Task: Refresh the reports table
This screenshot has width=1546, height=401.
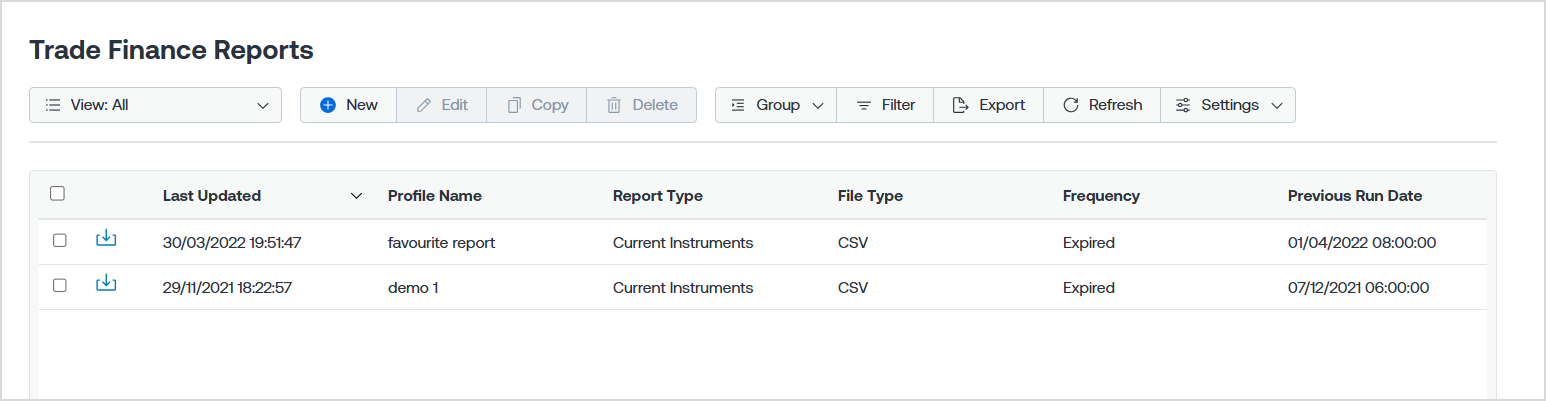Action: pyautogui.click(x=1102, y=105)
